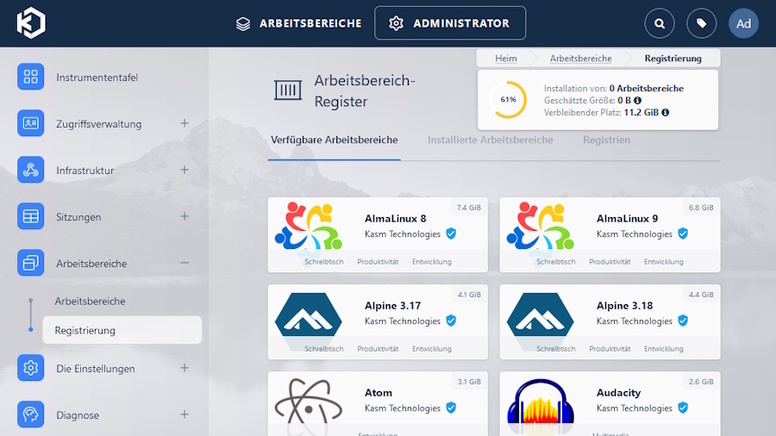Expand the Sitzungen menu with plus
The height and width of the screenshot is (436, 776).
185,216
